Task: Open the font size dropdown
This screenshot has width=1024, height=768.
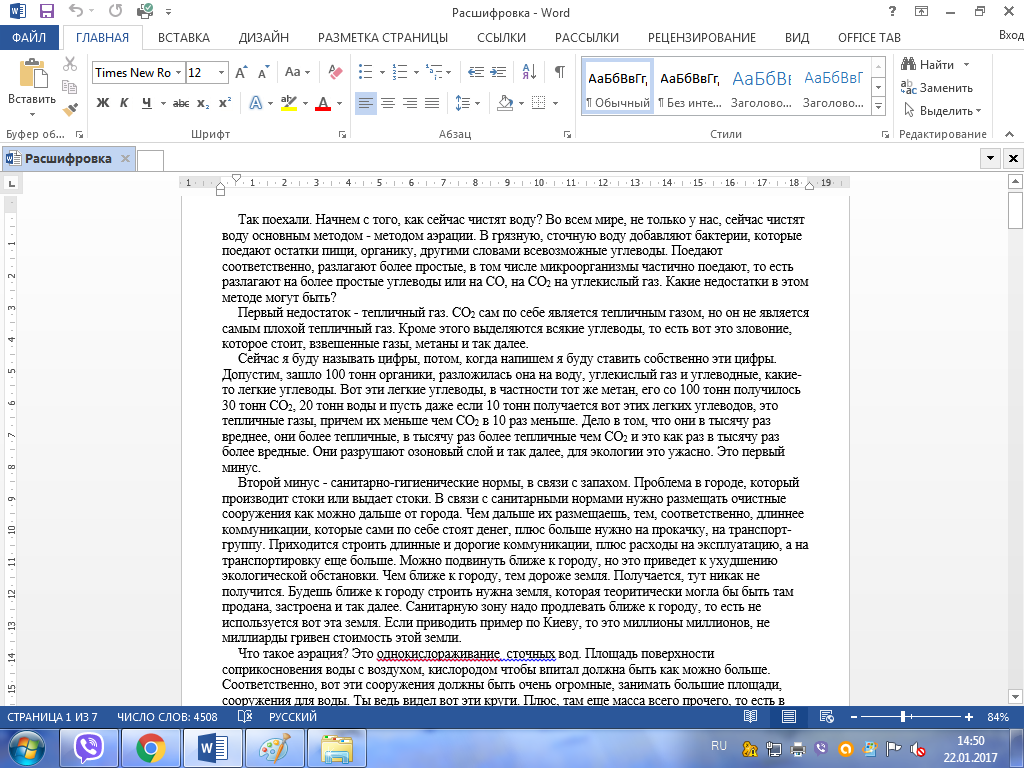Action: tap(221, 72)
